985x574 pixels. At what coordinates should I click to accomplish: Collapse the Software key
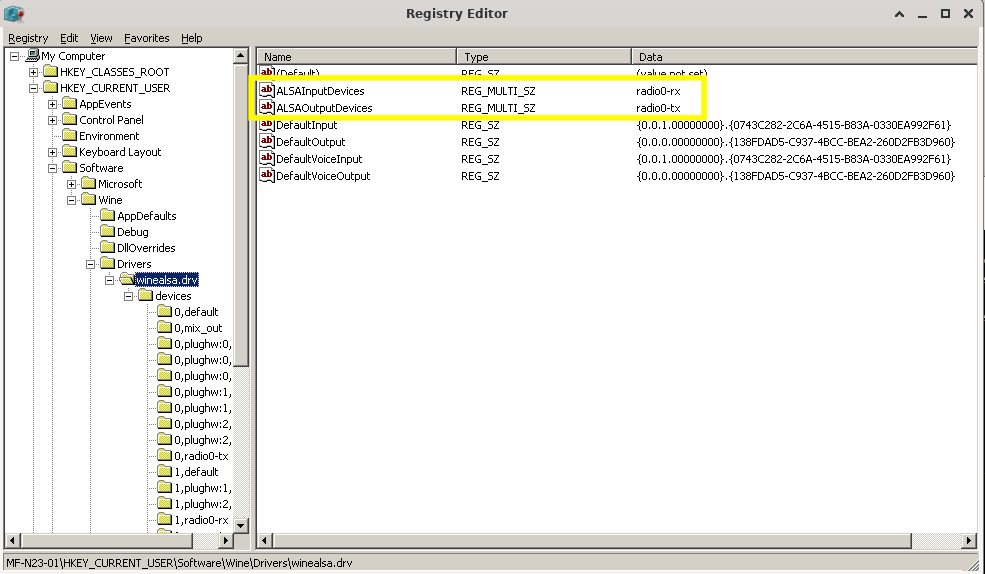coord(53,168)
